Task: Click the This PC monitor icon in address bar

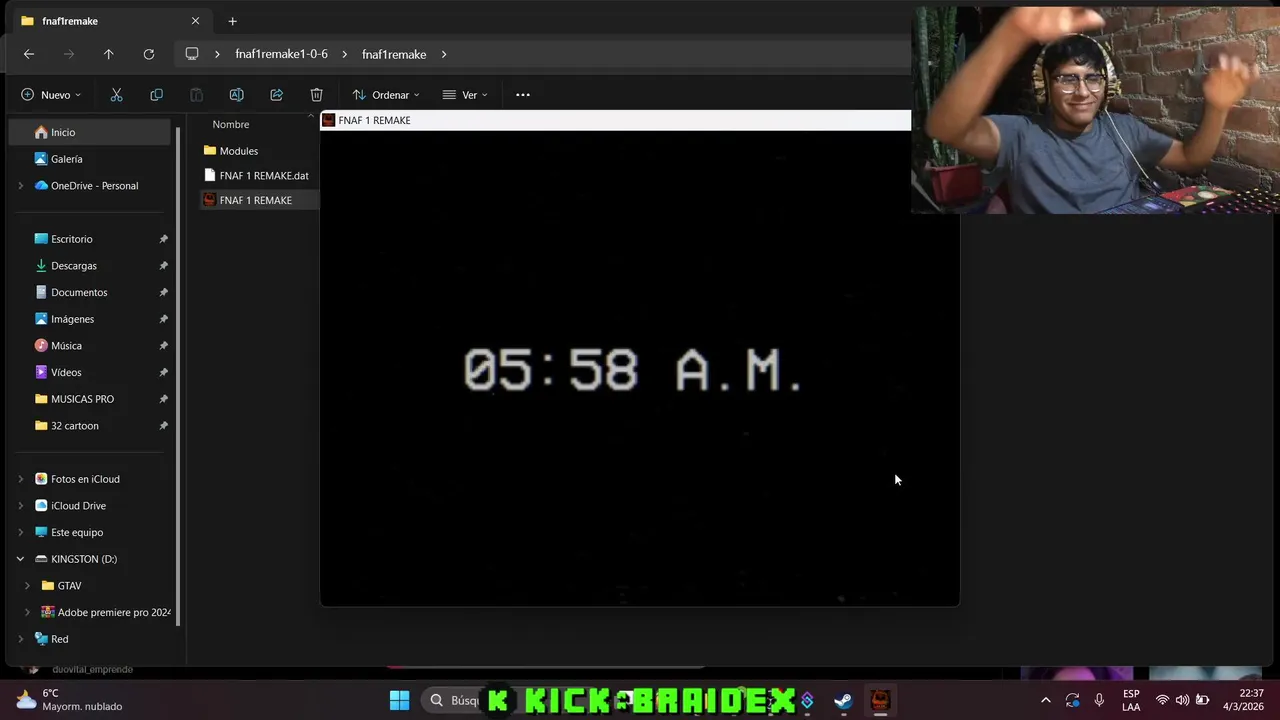Action: click(192, 54)
